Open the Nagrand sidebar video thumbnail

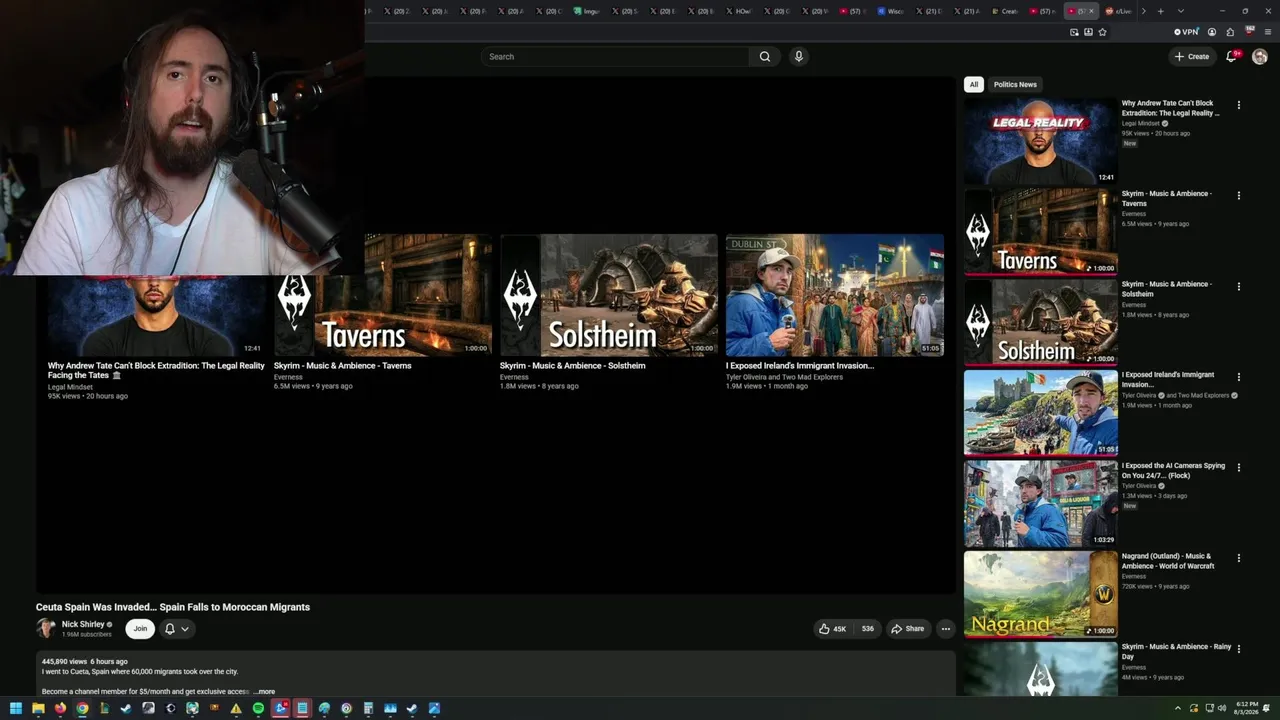pos(1040,594)
